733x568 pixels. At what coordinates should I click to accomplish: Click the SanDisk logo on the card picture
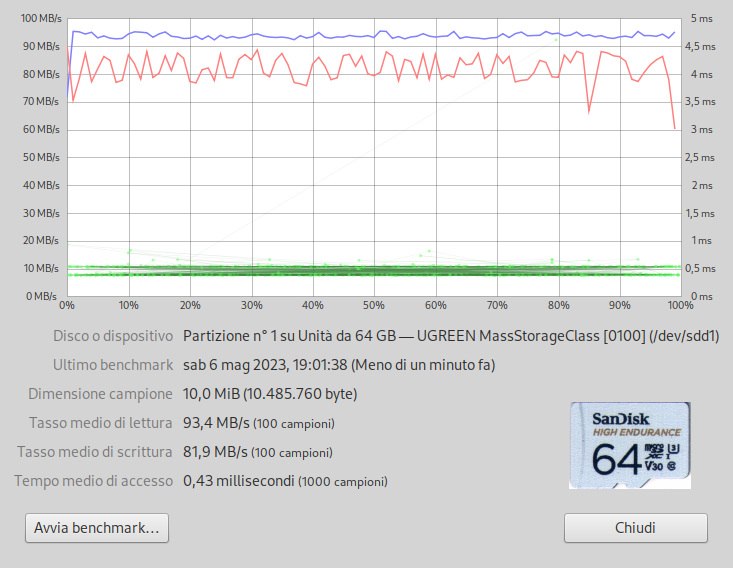coord(621,418)
